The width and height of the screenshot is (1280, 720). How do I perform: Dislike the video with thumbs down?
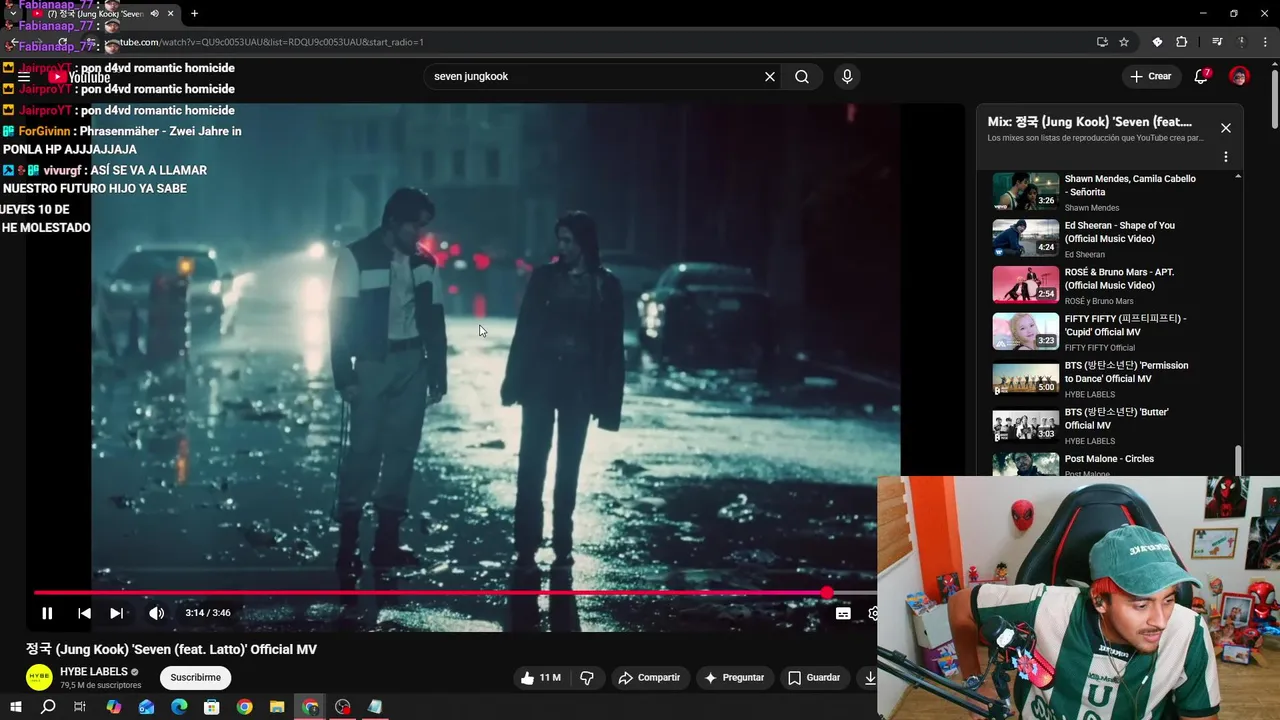pos(587,678)
